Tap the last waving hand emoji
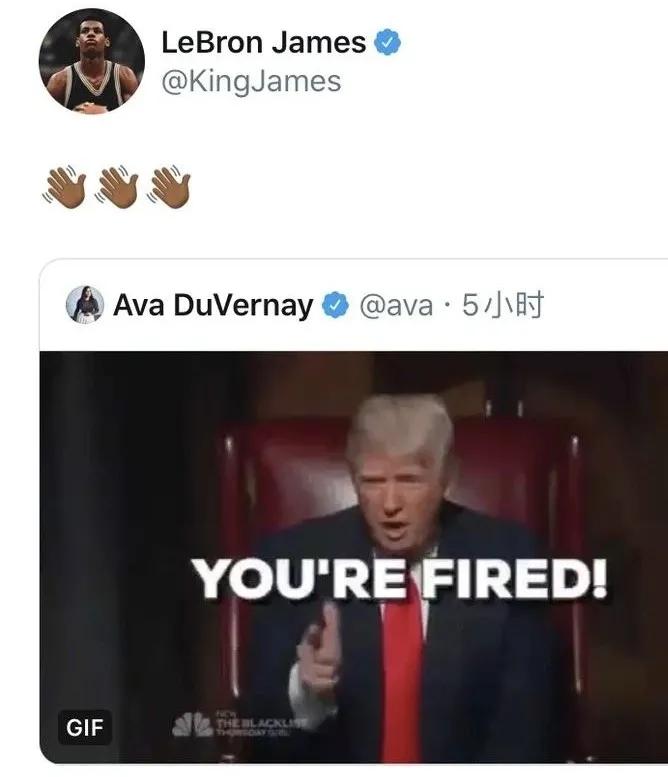 click(169, 187)
